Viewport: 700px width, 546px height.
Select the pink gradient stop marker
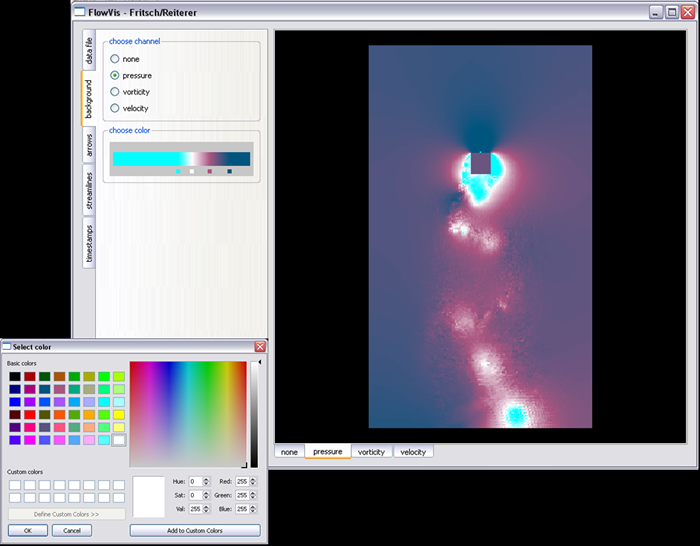click(209, 172)
